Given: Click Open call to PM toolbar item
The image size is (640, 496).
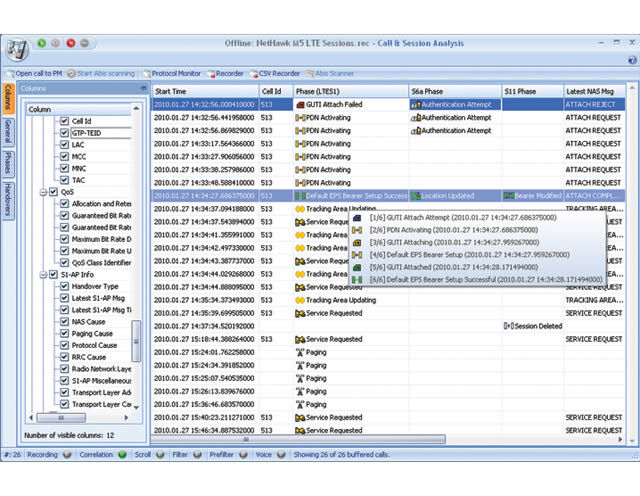Looking at the screenshot, I should coord(35,74).
